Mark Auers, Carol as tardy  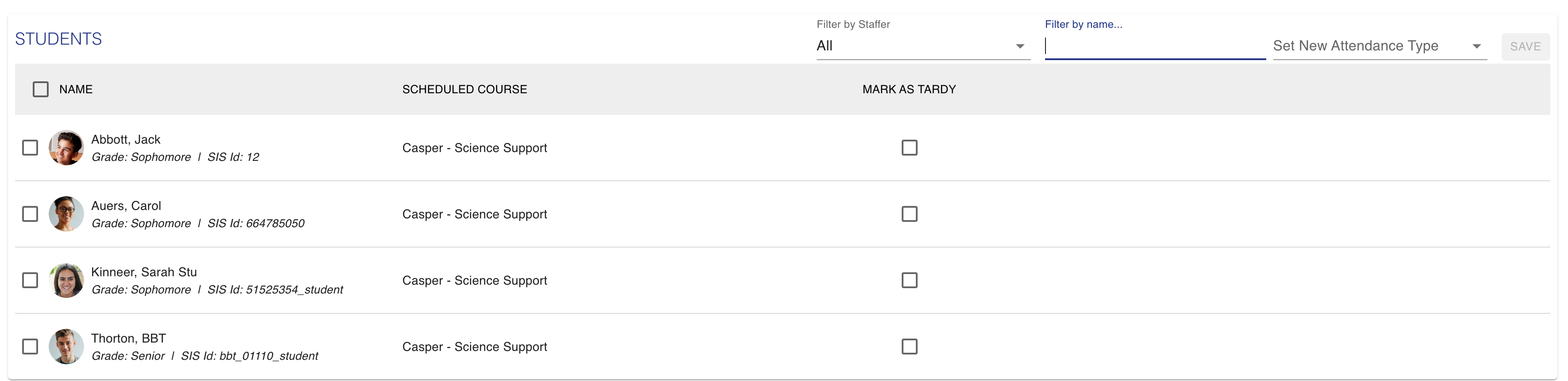pyautogui.click(x=909, y=214)
